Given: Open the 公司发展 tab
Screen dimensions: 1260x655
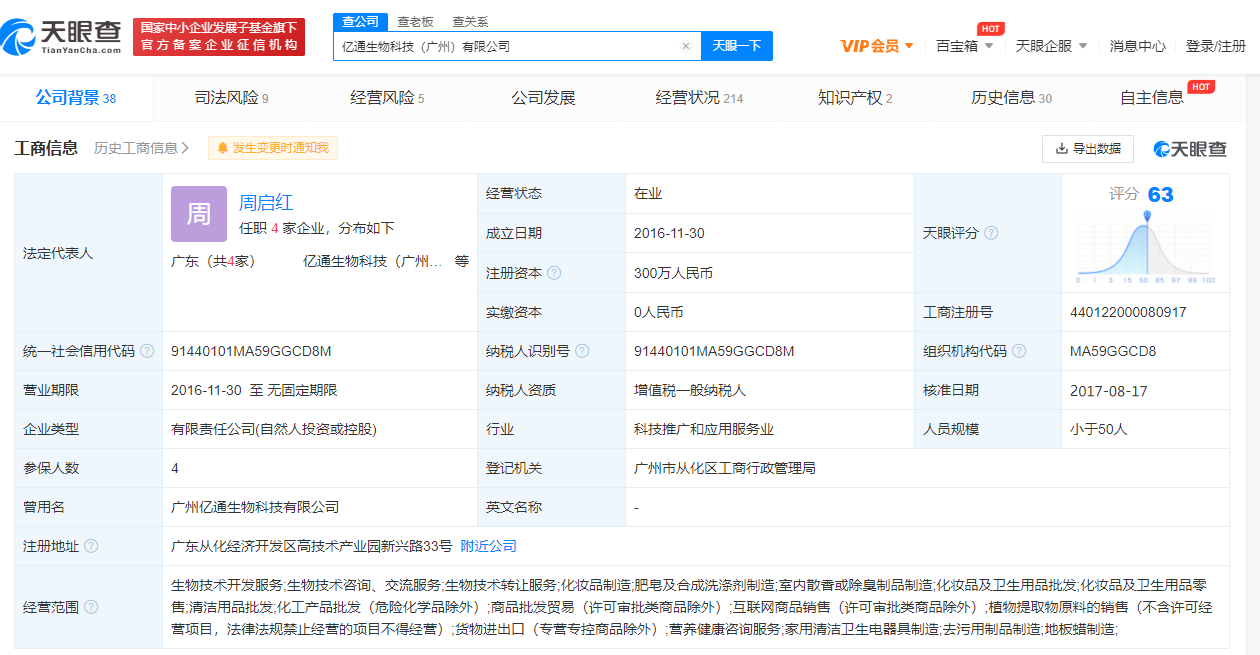Looking at the screenshot, I should click(x=543, y=98).
